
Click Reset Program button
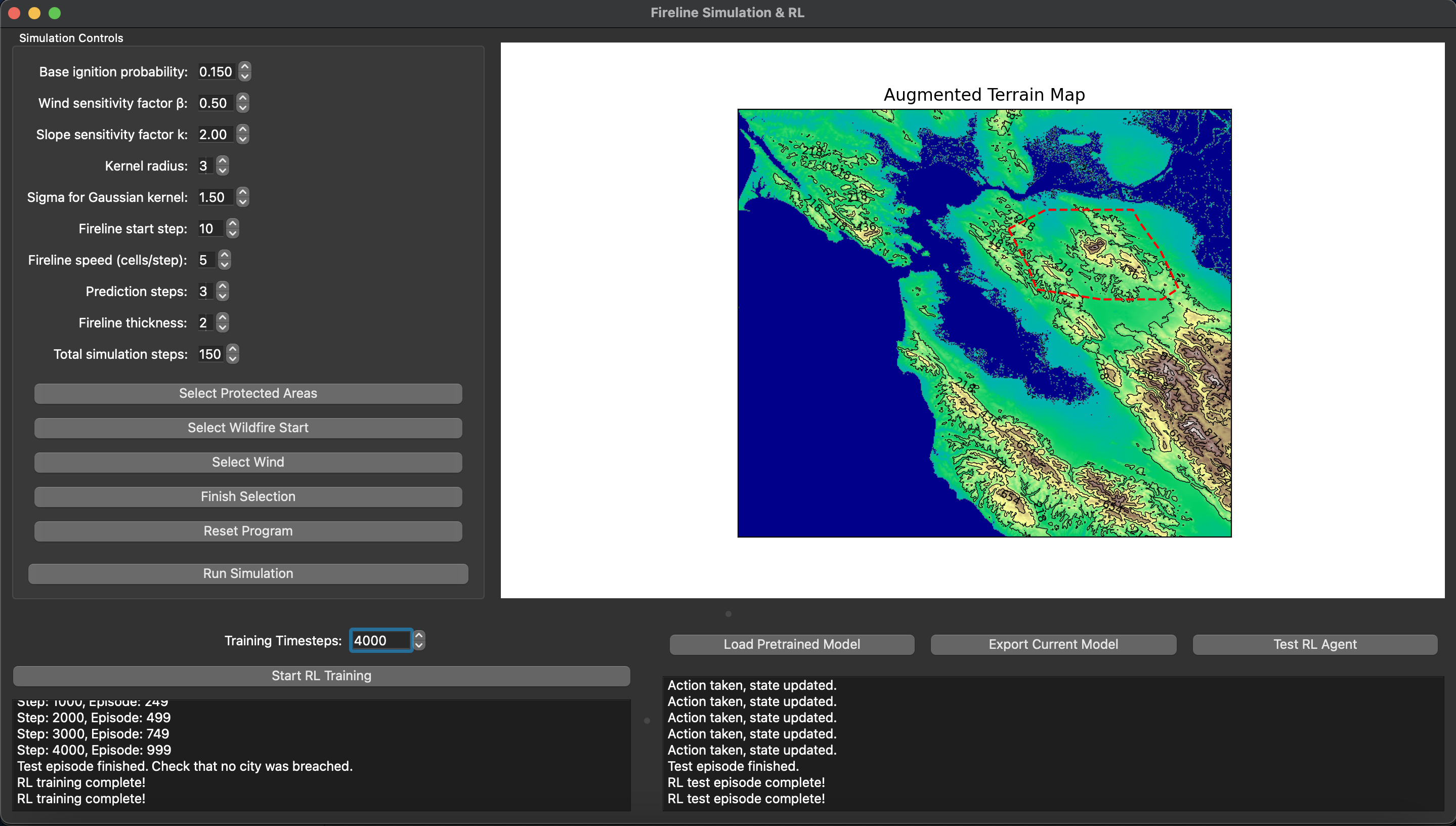click(x=248, y=531)
